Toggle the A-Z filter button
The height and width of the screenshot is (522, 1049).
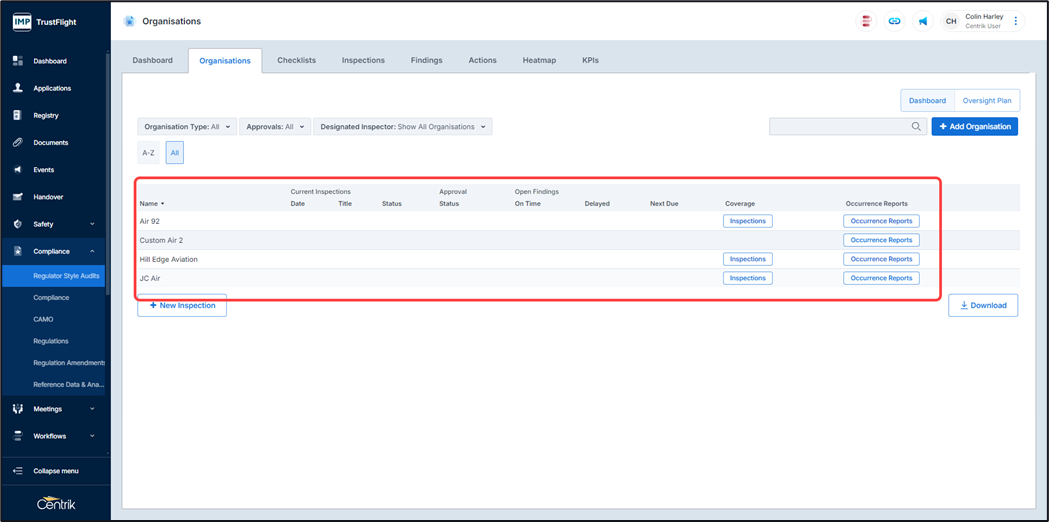click(148, 153)
